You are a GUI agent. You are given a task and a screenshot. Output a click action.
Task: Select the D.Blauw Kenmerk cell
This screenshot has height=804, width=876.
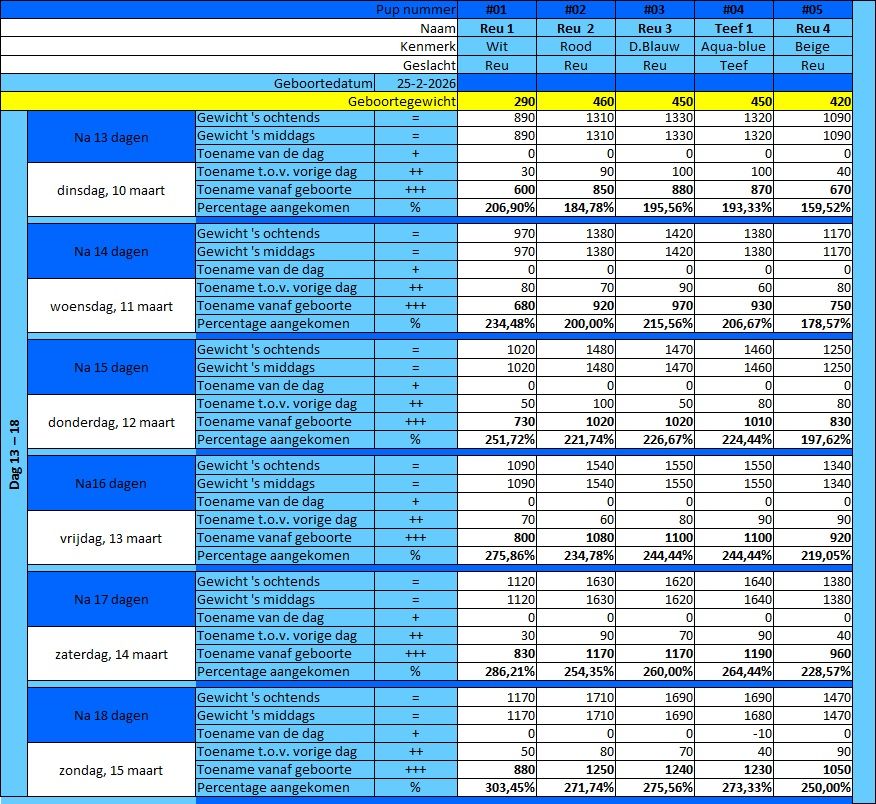tap(655, 46)
